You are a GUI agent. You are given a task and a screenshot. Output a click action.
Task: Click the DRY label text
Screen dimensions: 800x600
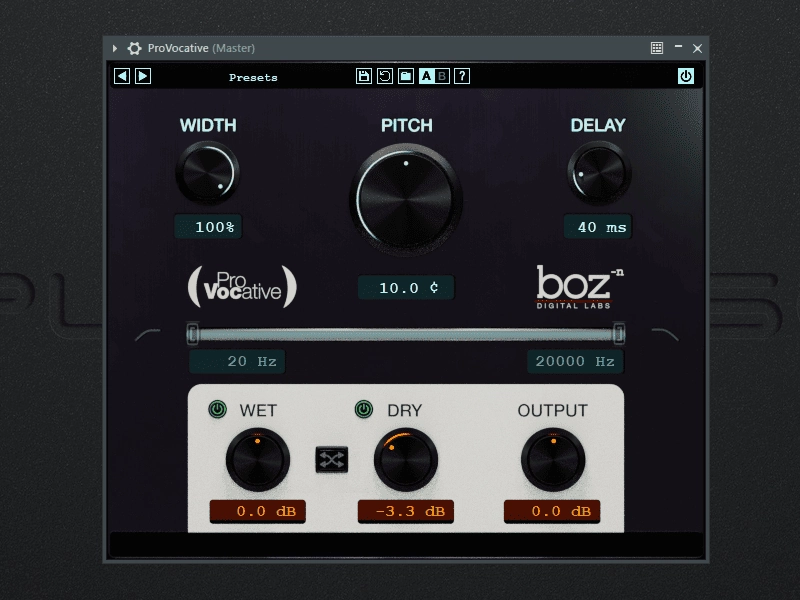(x=405, y=411)
